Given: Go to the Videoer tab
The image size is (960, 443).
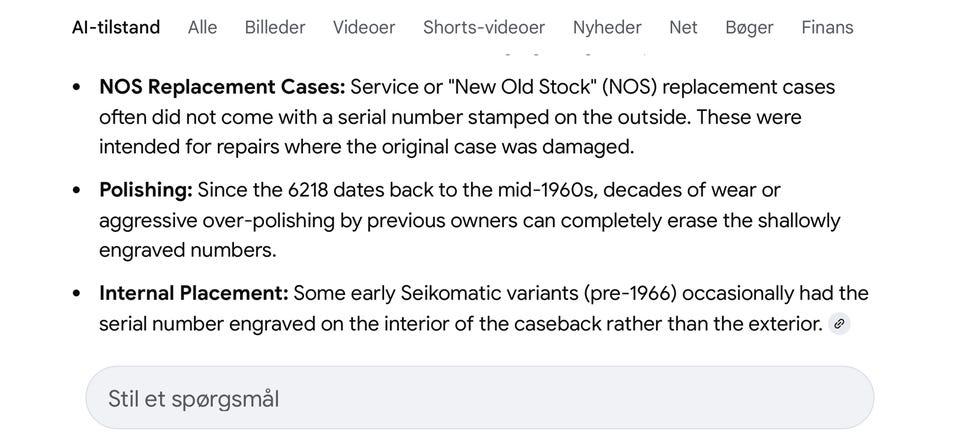Looking at the screenshot, I should click(x=364, y=27).
